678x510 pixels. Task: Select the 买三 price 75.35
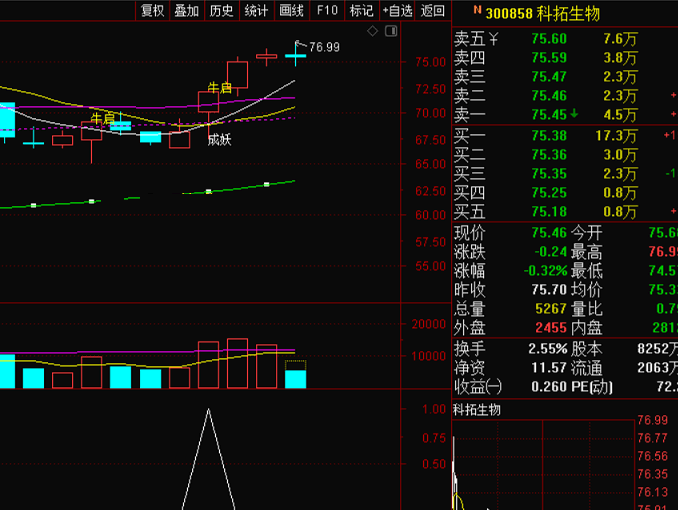point(549,174)
